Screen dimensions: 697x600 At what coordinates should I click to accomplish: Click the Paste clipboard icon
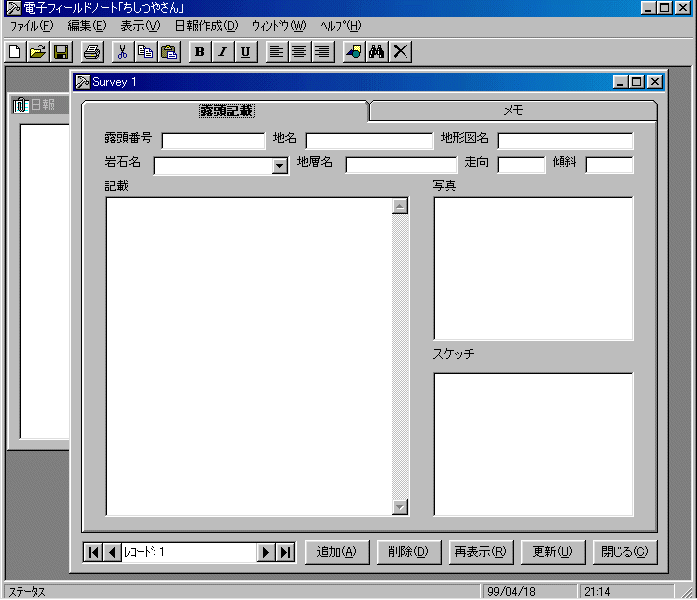point(169,52)
